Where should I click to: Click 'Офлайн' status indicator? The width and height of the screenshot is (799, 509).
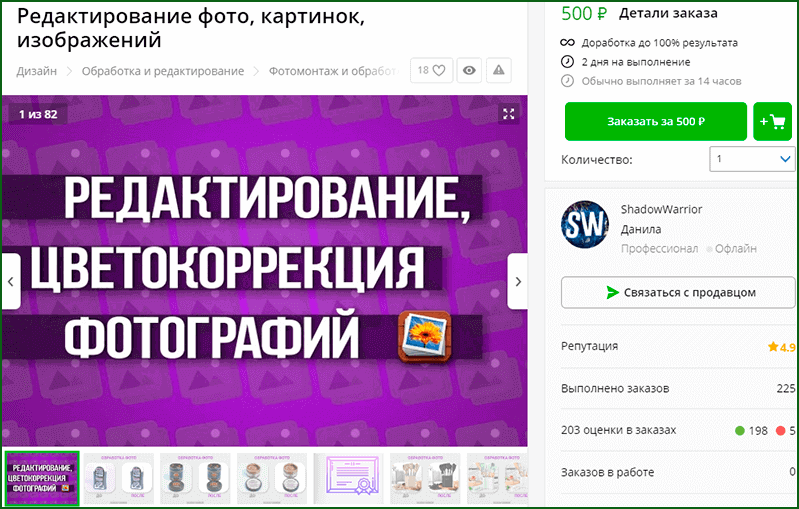click(x=732, y=249)
